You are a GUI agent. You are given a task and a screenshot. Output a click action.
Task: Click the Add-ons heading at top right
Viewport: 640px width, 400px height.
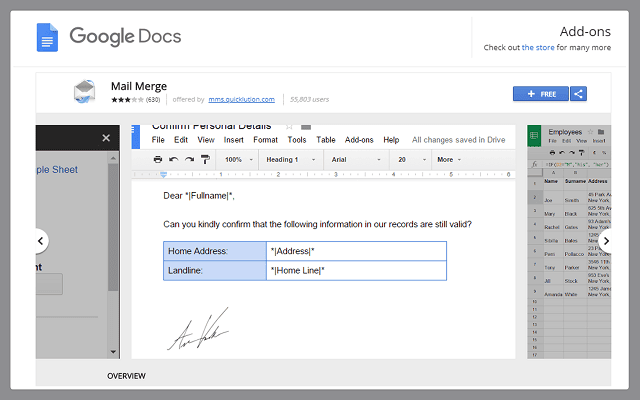click(585, 31)
